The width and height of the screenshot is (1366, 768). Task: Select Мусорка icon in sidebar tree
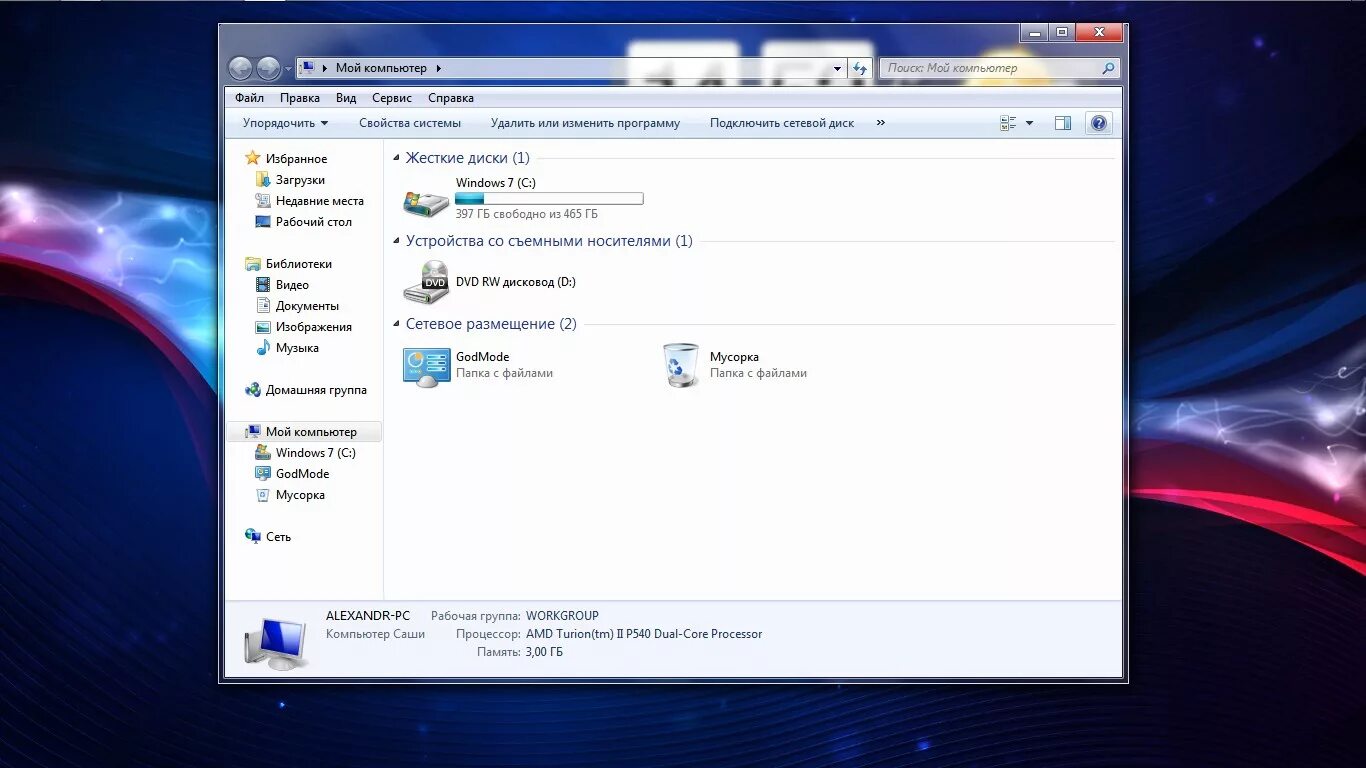(x=263, y=495)
